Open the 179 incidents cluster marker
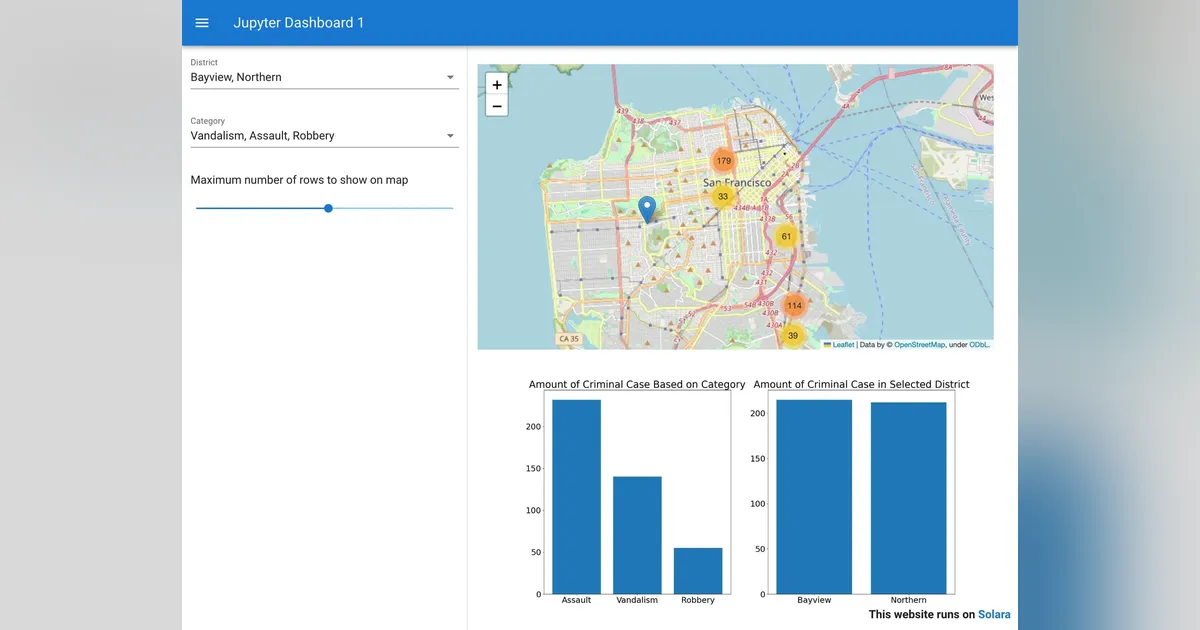Viewport: 1200px width, 630px height. click(x=724, y=161)
